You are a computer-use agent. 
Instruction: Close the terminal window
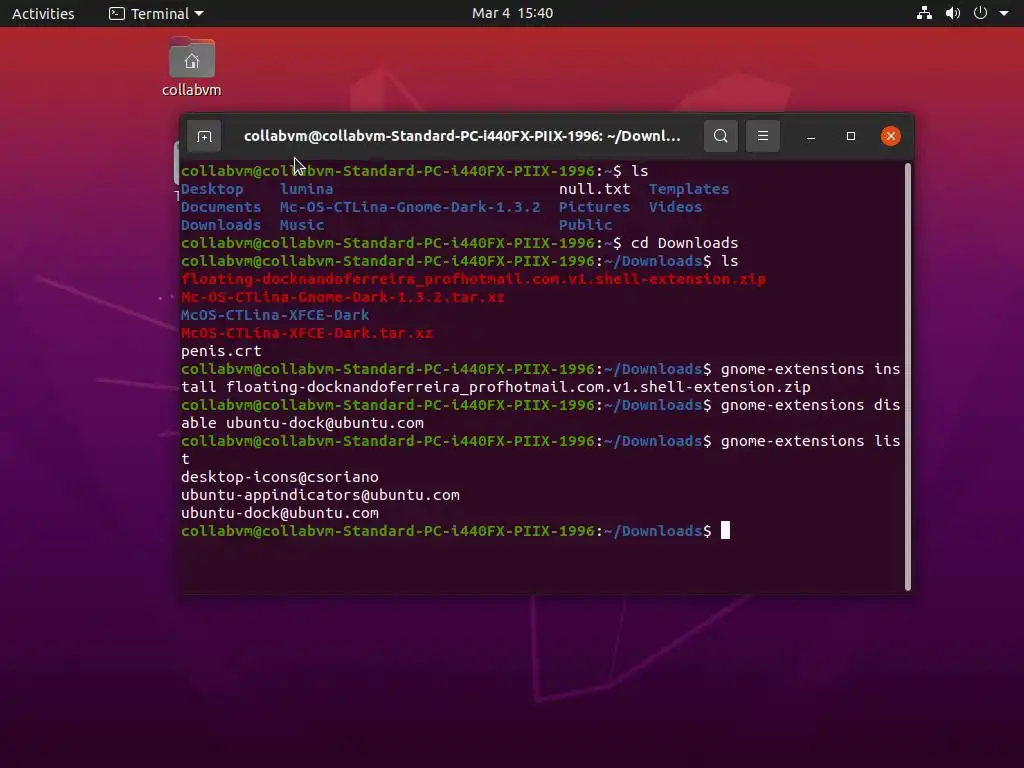click(890, 136)
